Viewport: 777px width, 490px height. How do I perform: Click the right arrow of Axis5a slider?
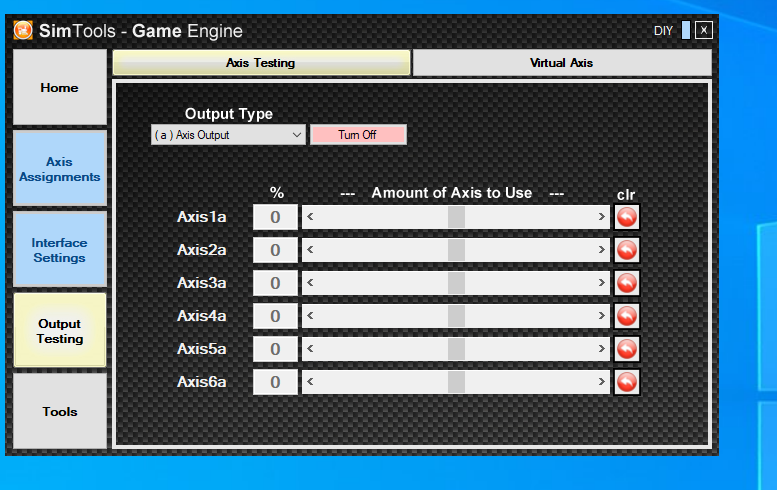(x=602, y=348)
